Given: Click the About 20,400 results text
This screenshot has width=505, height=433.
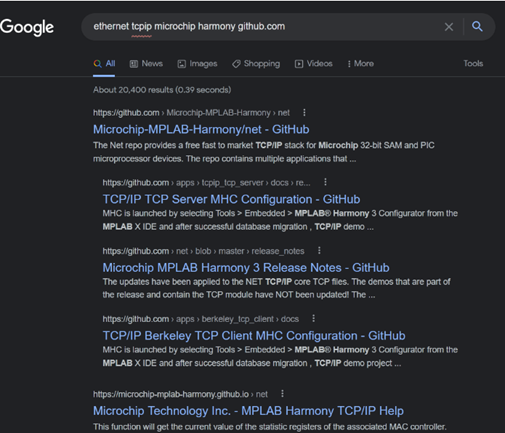Looking at the screenshot, I should (x=162, y=90).
